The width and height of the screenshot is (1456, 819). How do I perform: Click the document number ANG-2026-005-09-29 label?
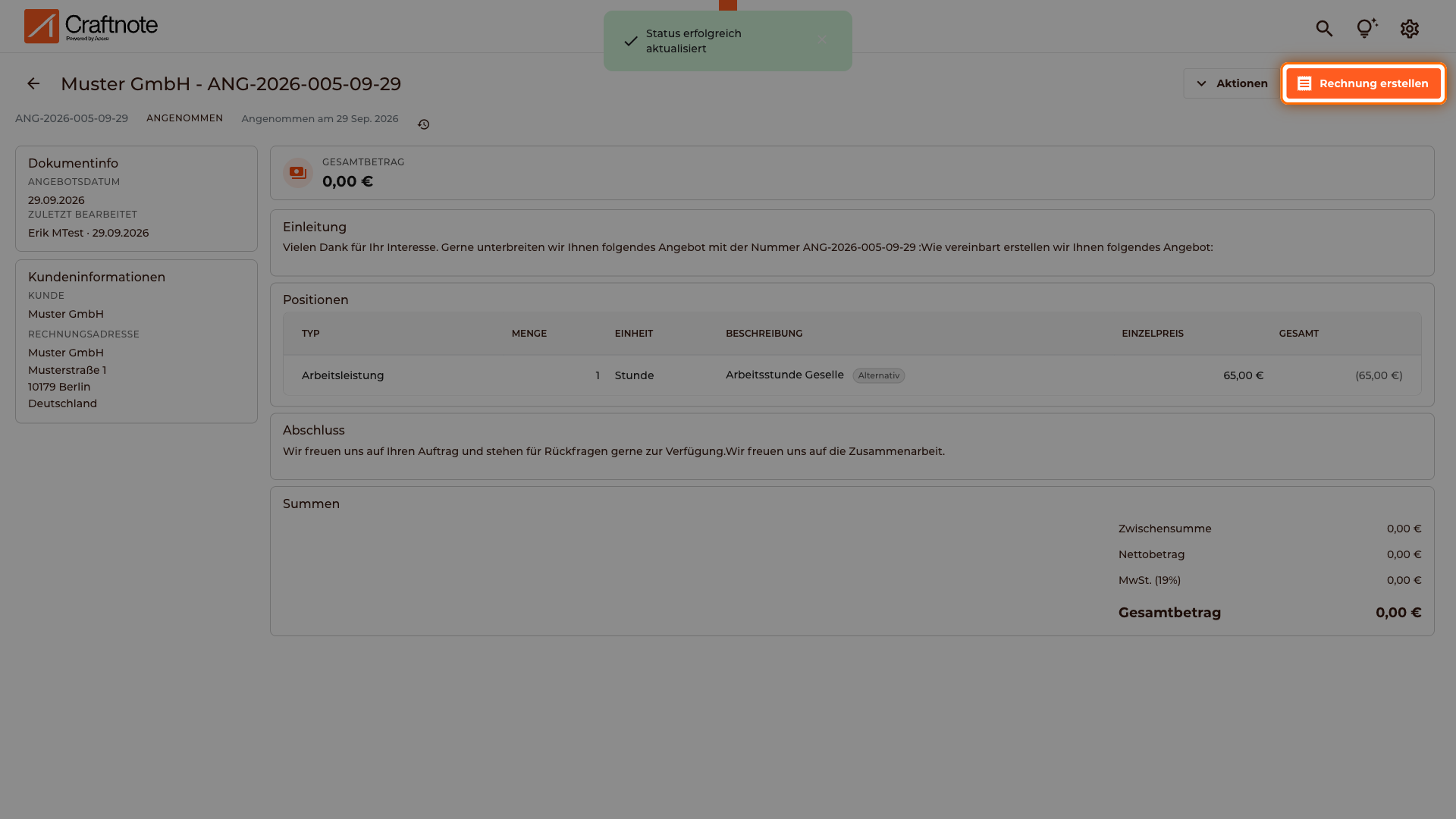[x=71, y=118]
